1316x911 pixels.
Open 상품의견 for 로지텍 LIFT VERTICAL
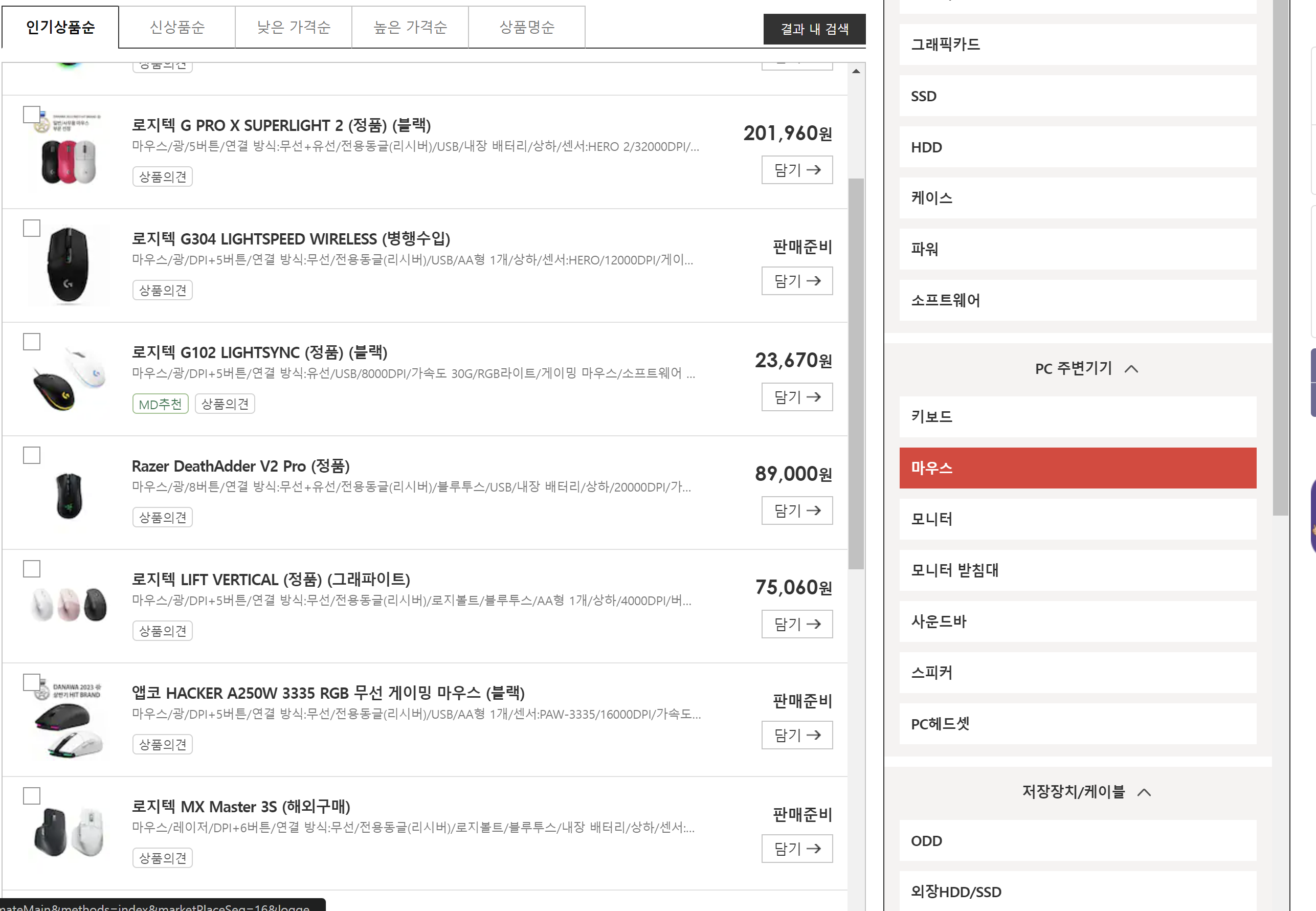(163, 631)
